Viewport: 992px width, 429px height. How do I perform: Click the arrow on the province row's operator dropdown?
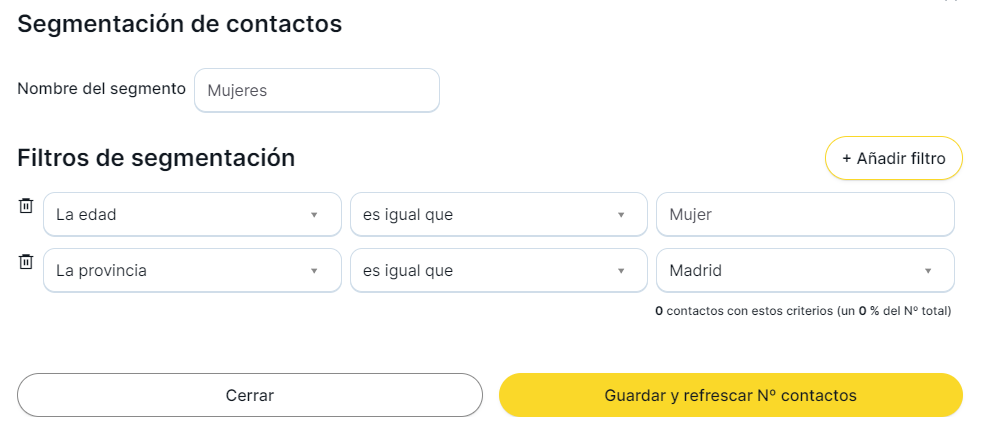click(x=620, y=270)
